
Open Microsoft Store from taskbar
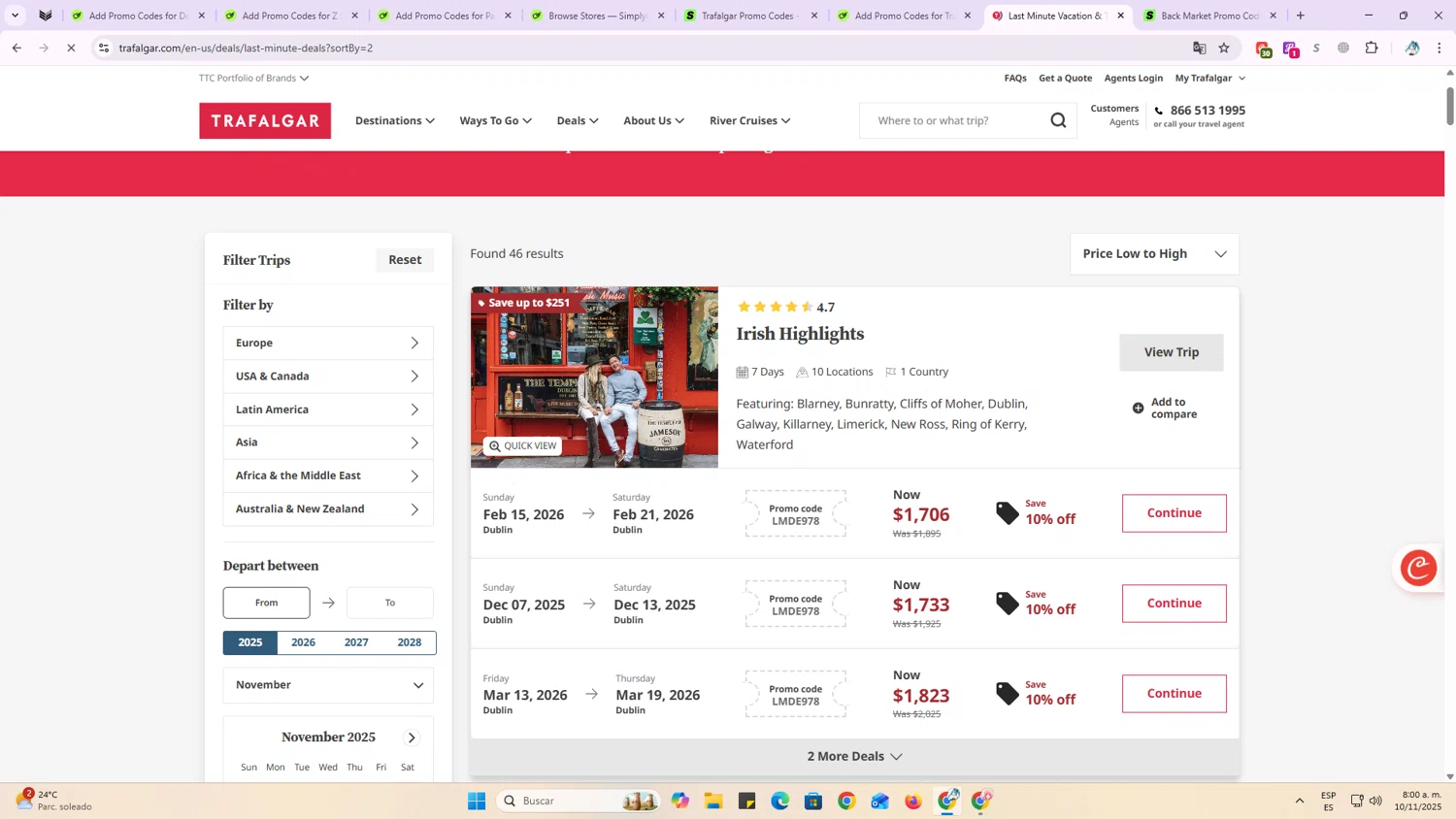click(x=813, y=801)
